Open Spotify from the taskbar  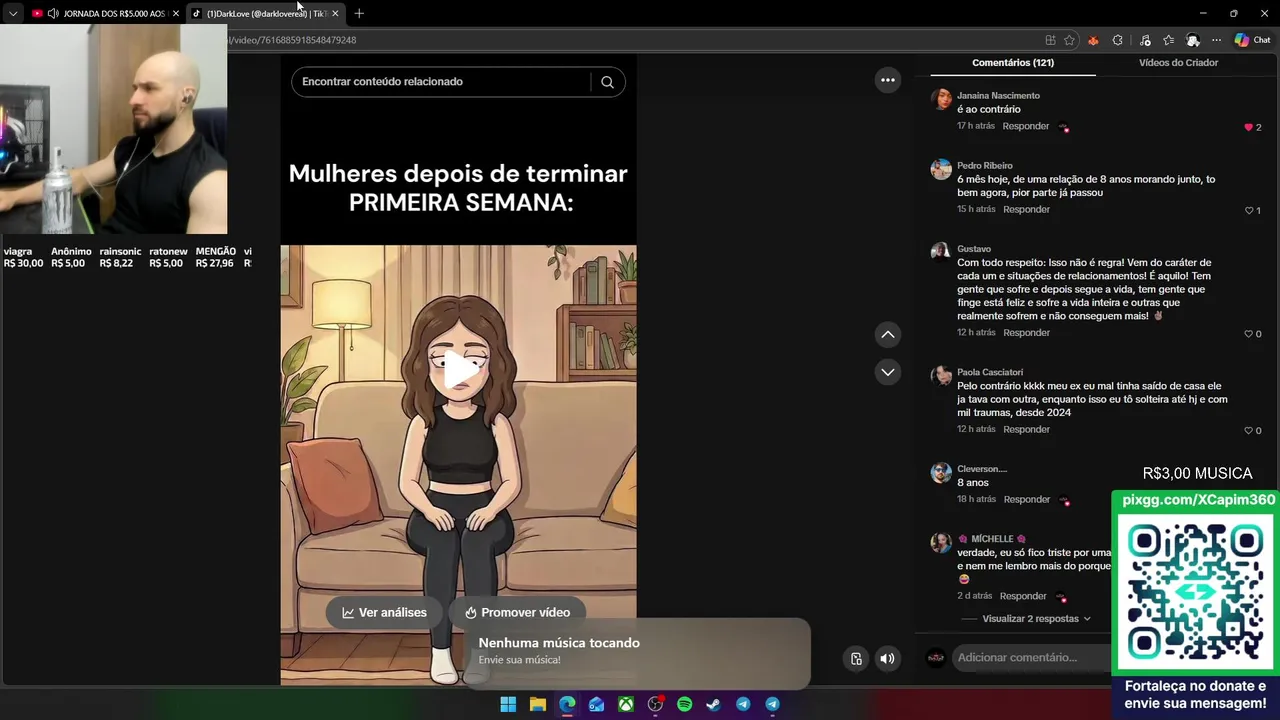click(x=684, y=704)
